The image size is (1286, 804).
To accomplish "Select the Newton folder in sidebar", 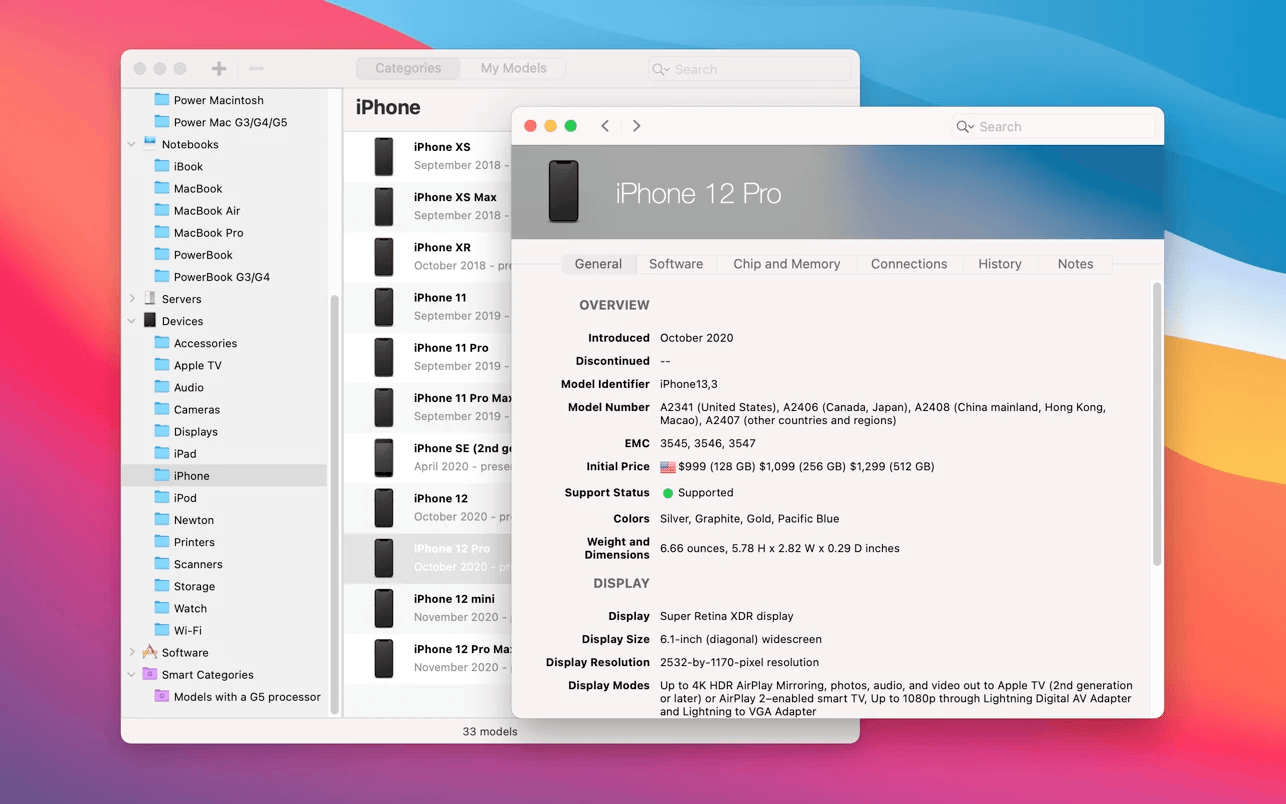I will [193, 520].
